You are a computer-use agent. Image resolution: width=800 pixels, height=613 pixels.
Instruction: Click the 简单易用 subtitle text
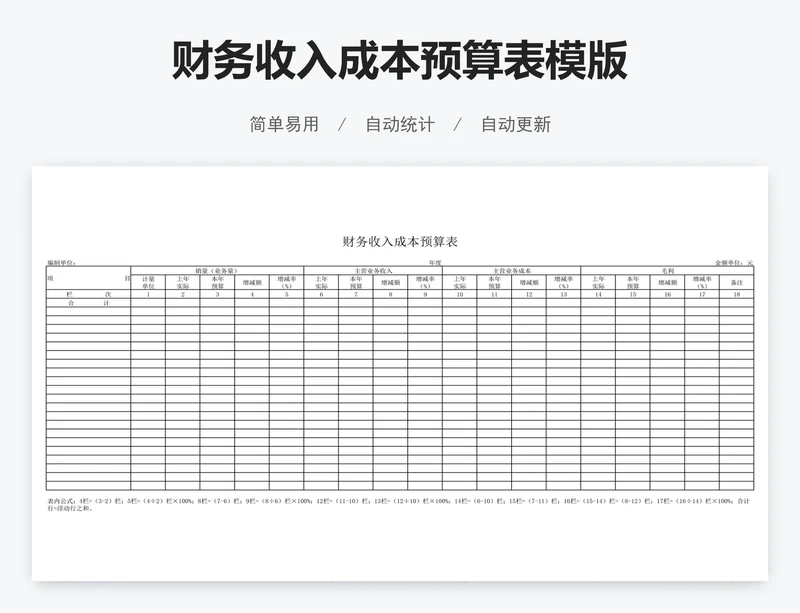tap(284, 125)
